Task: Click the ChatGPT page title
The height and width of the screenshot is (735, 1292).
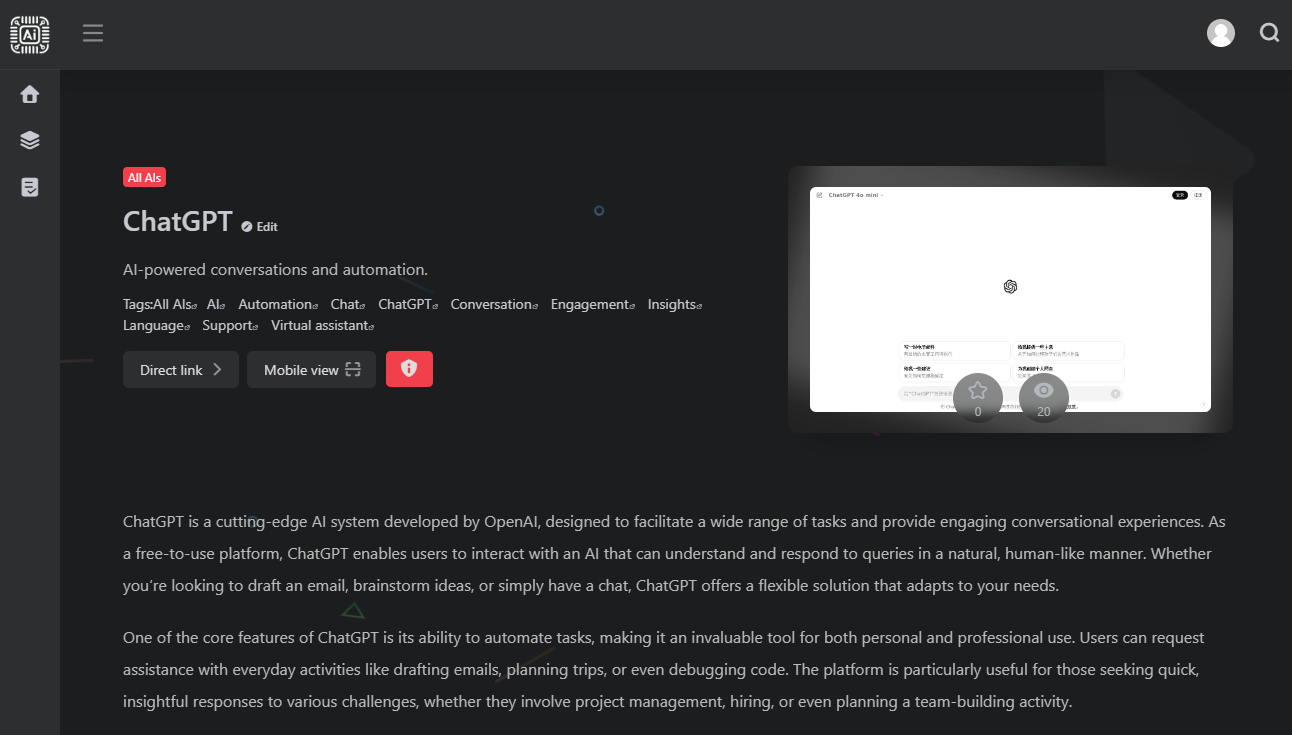Action: [x=178, y=221]
